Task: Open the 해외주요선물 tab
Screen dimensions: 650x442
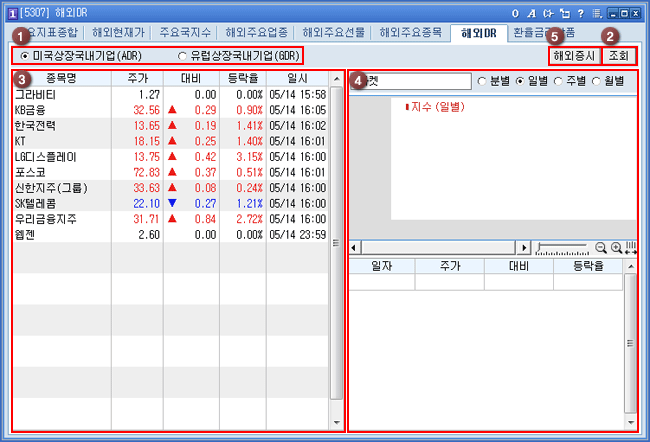Action: 336,32
